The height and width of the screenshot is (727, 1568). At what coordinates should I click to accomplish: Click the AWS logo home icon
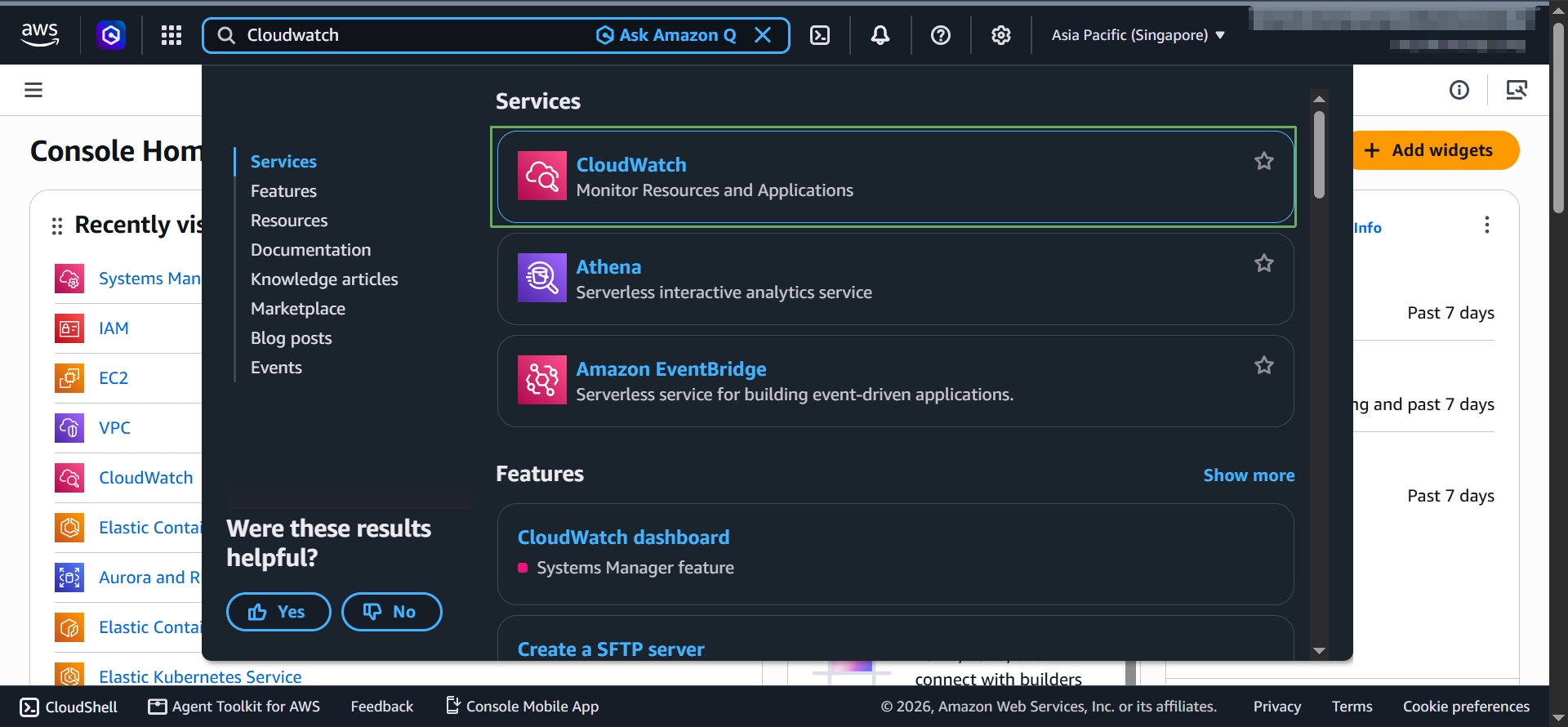coord(39,34)
